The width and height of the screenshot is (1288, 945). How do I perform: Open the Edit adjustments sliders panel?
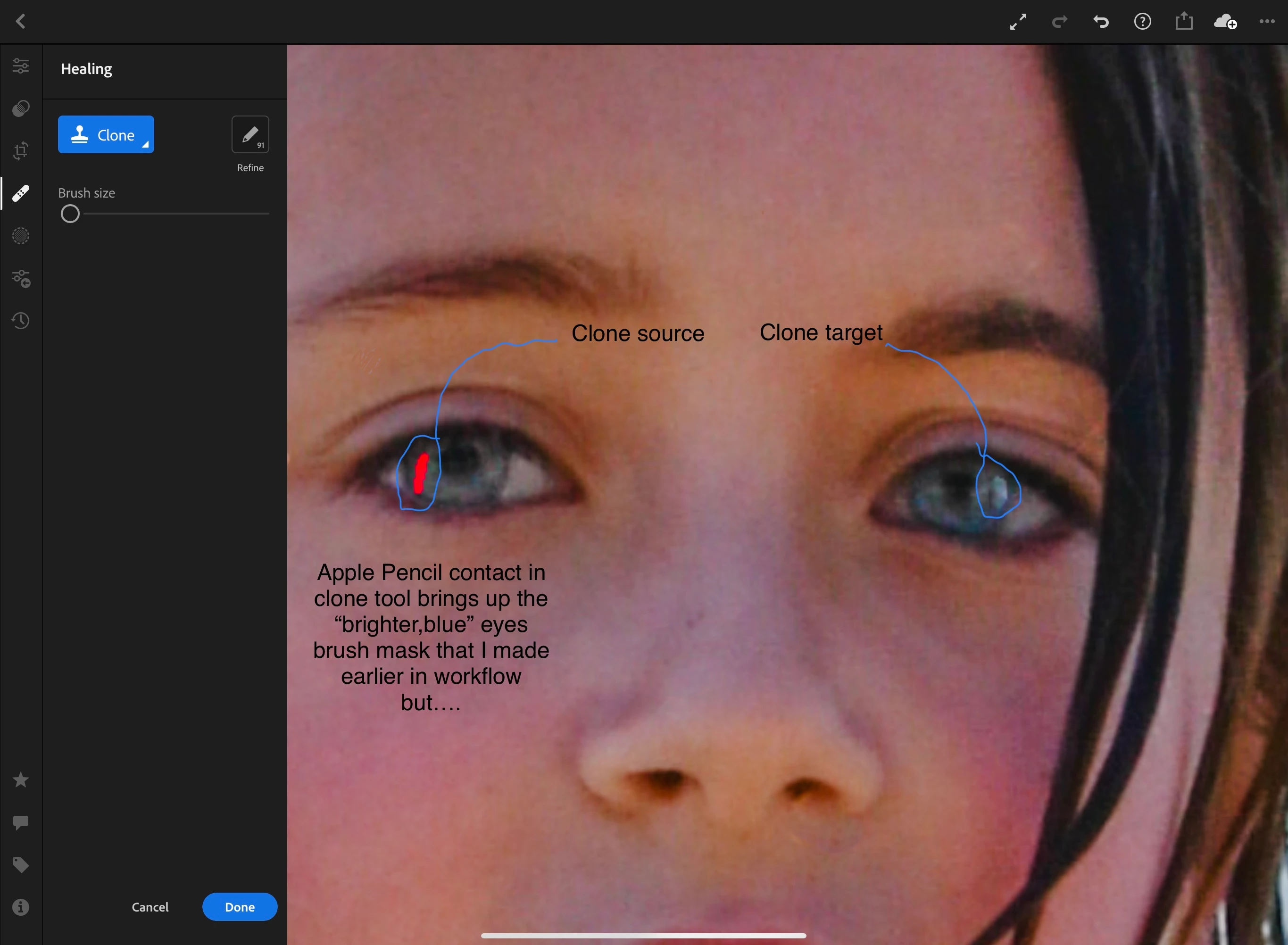coord(21,66)
